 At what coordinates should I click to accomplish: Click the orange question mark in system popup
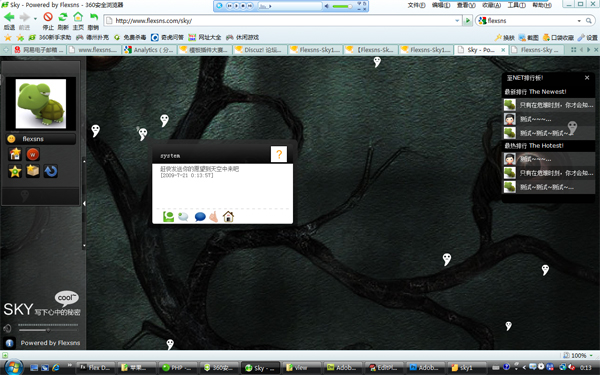pos(279,154)
